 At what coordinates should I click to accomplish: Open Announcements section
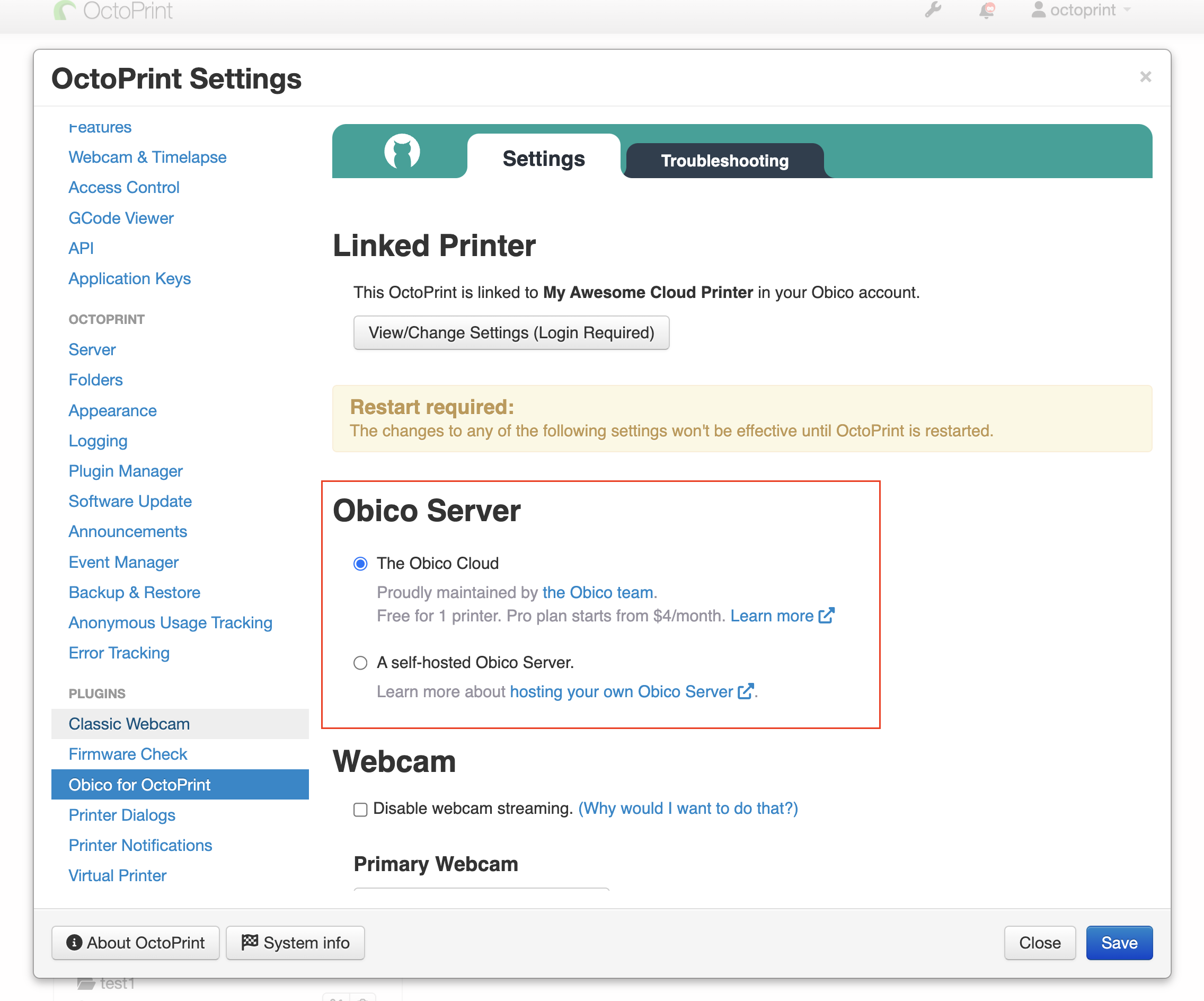[128, 532]
